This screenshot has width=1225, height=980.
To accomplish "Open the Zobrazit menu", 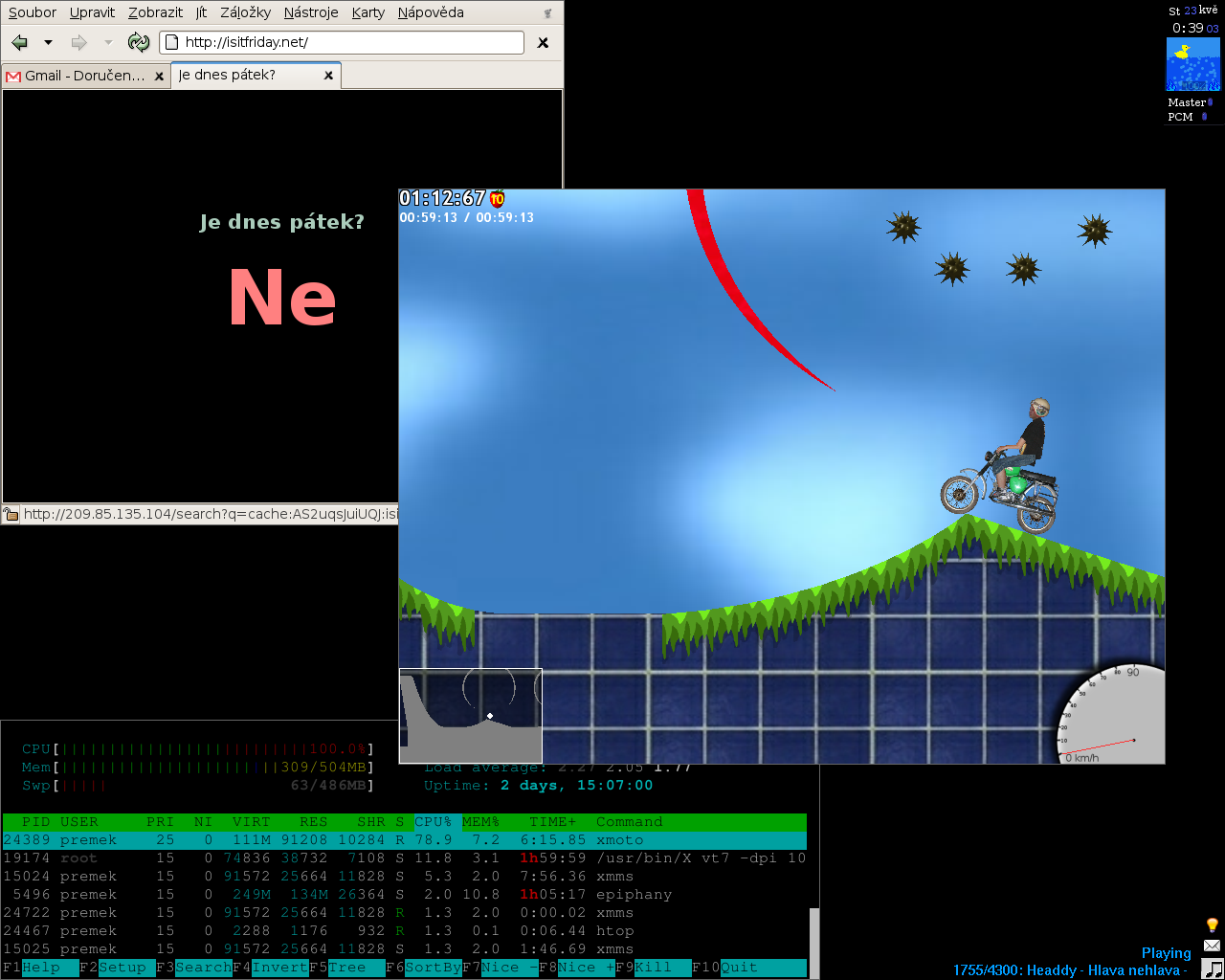I will (x=155, y=12).
